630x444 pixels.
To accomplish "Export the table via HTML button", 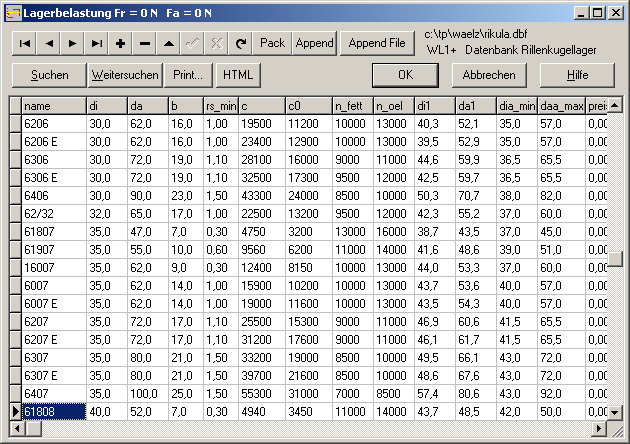I will click(x=237, y=75).
